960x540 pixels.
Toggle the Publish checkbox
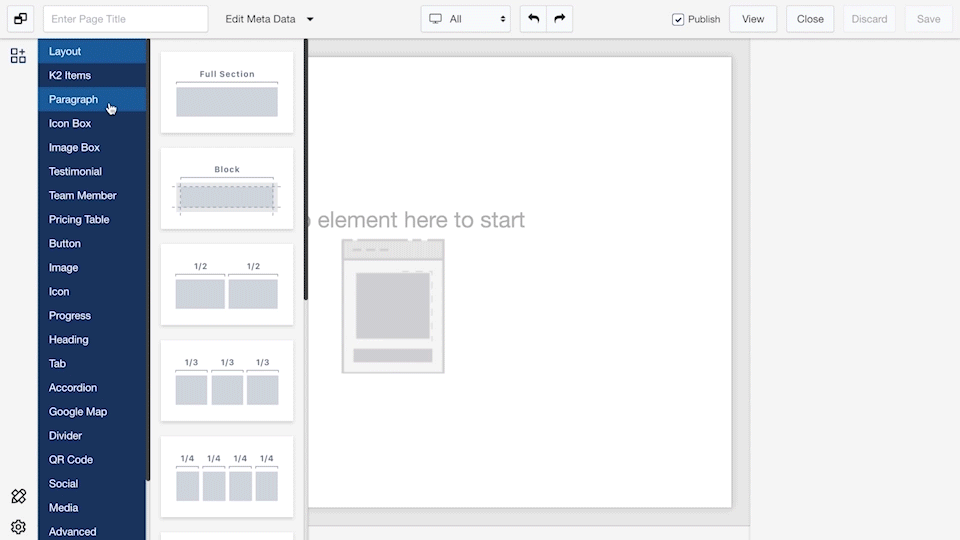click(x=678, y=19)
